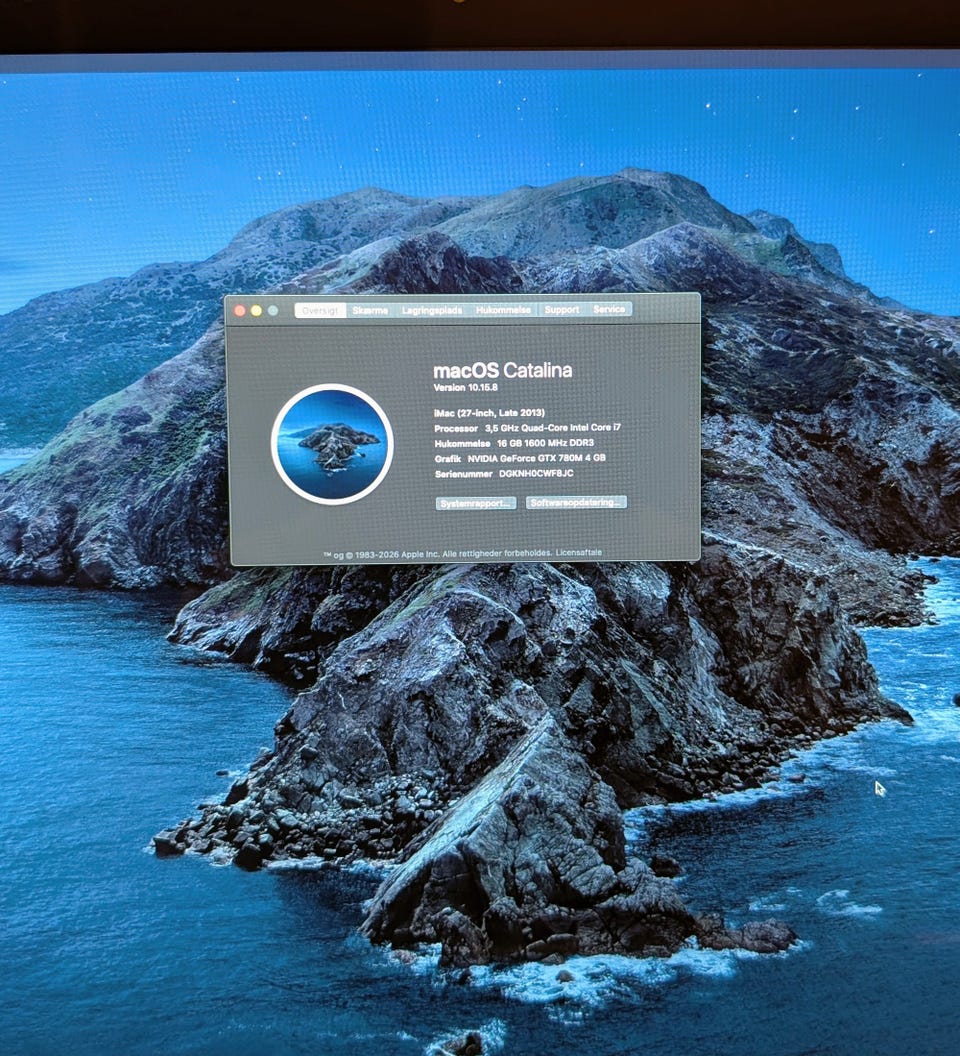
Task: Click the iMac (27-inch, Late 2013) line
Action: point(489,413)
